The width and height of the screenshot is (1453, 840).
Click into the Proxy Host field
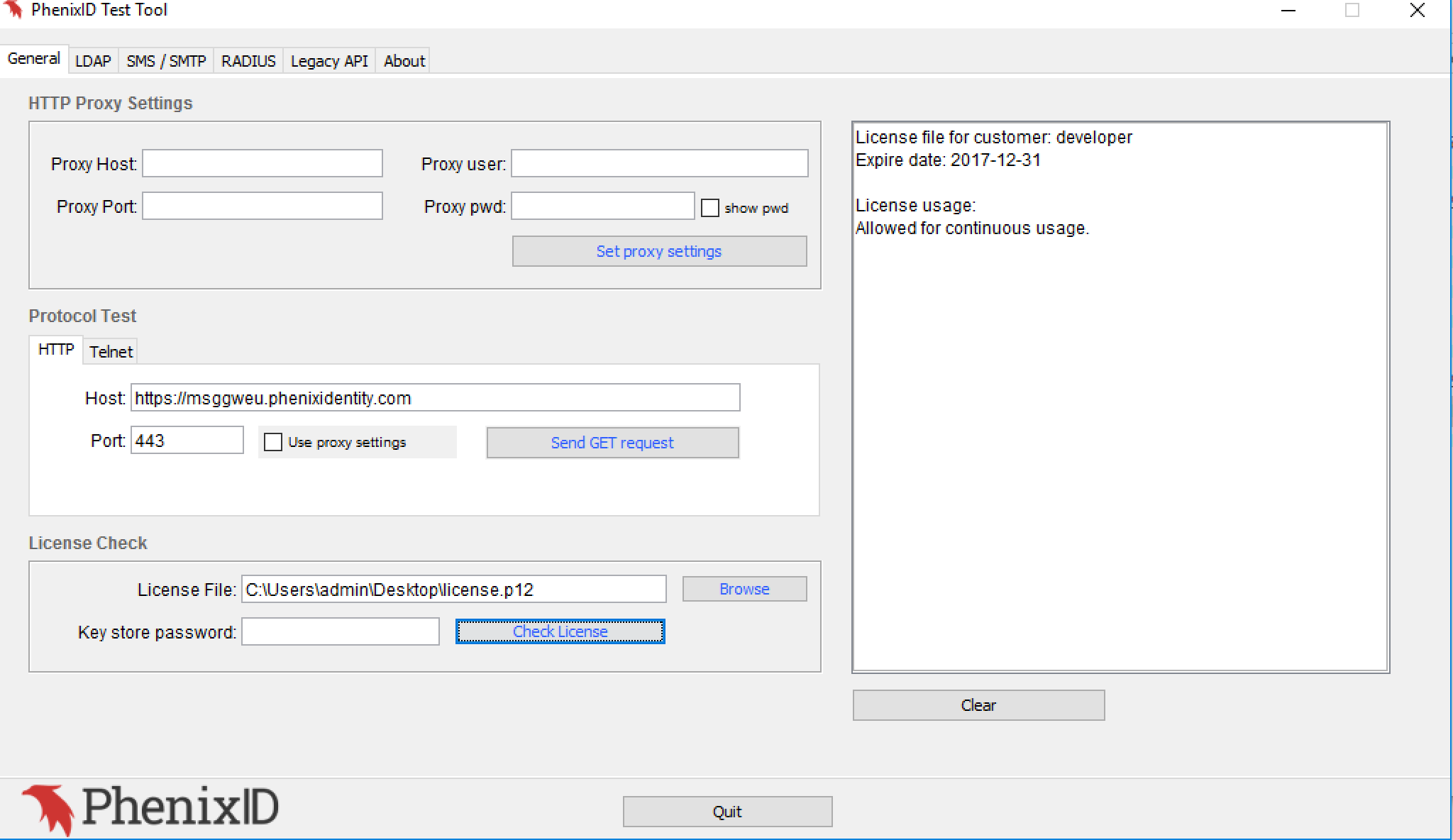point(263,163)
